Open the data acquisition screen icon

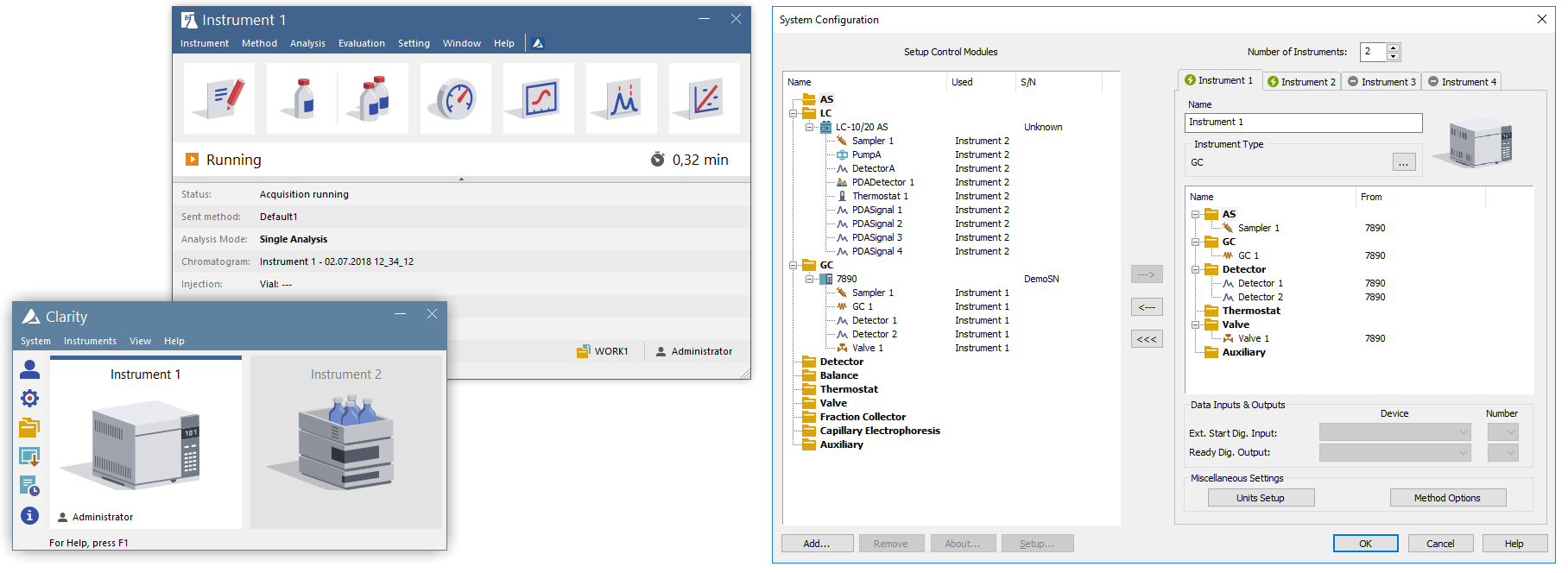click(x=539, y=98)
